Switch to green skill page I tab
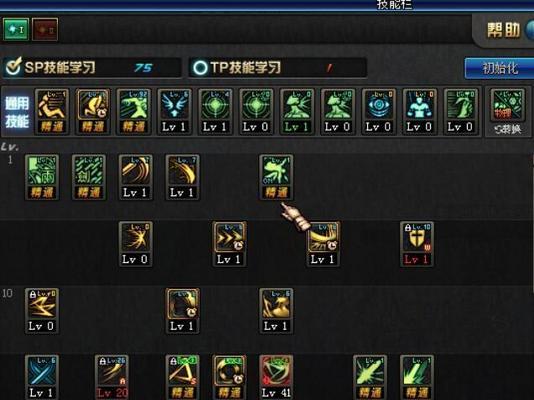 (x=16, y=30)
